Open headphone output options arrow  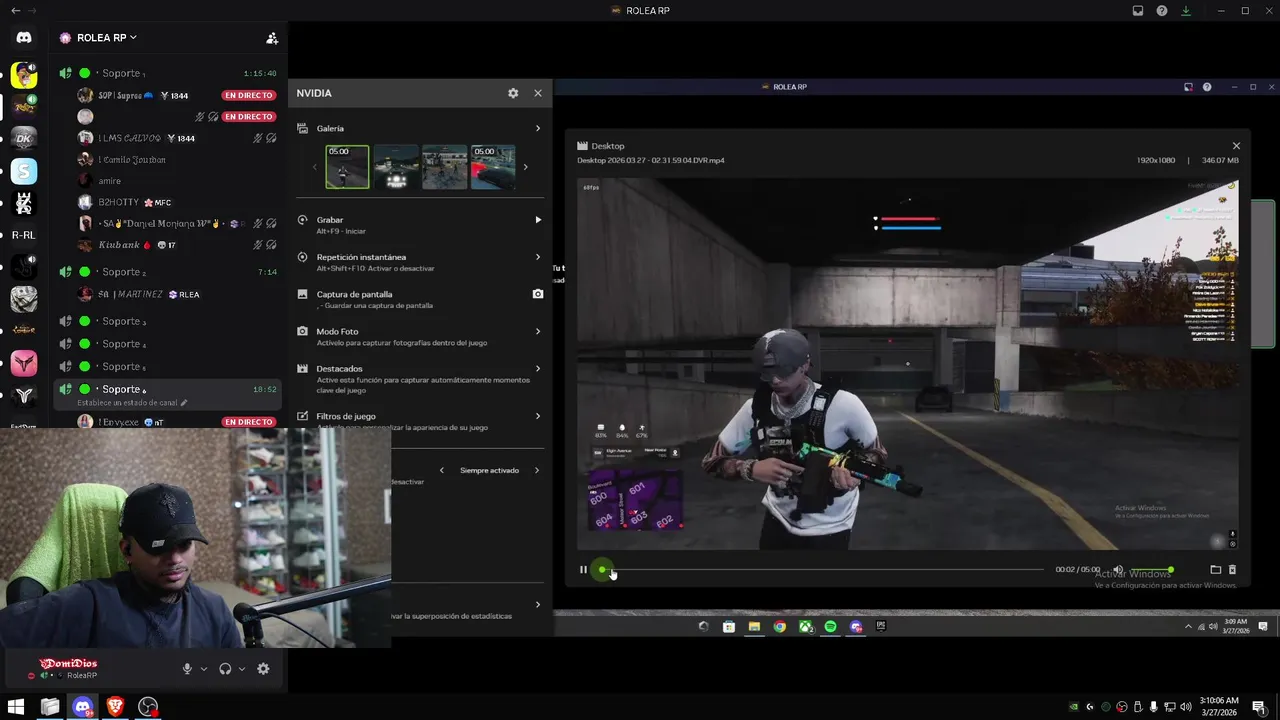242,669
